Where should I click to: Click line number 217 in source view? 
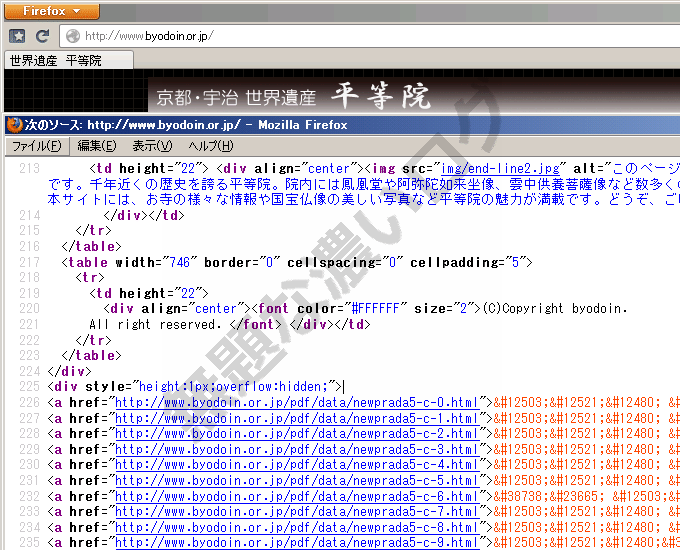click(29, 262)
